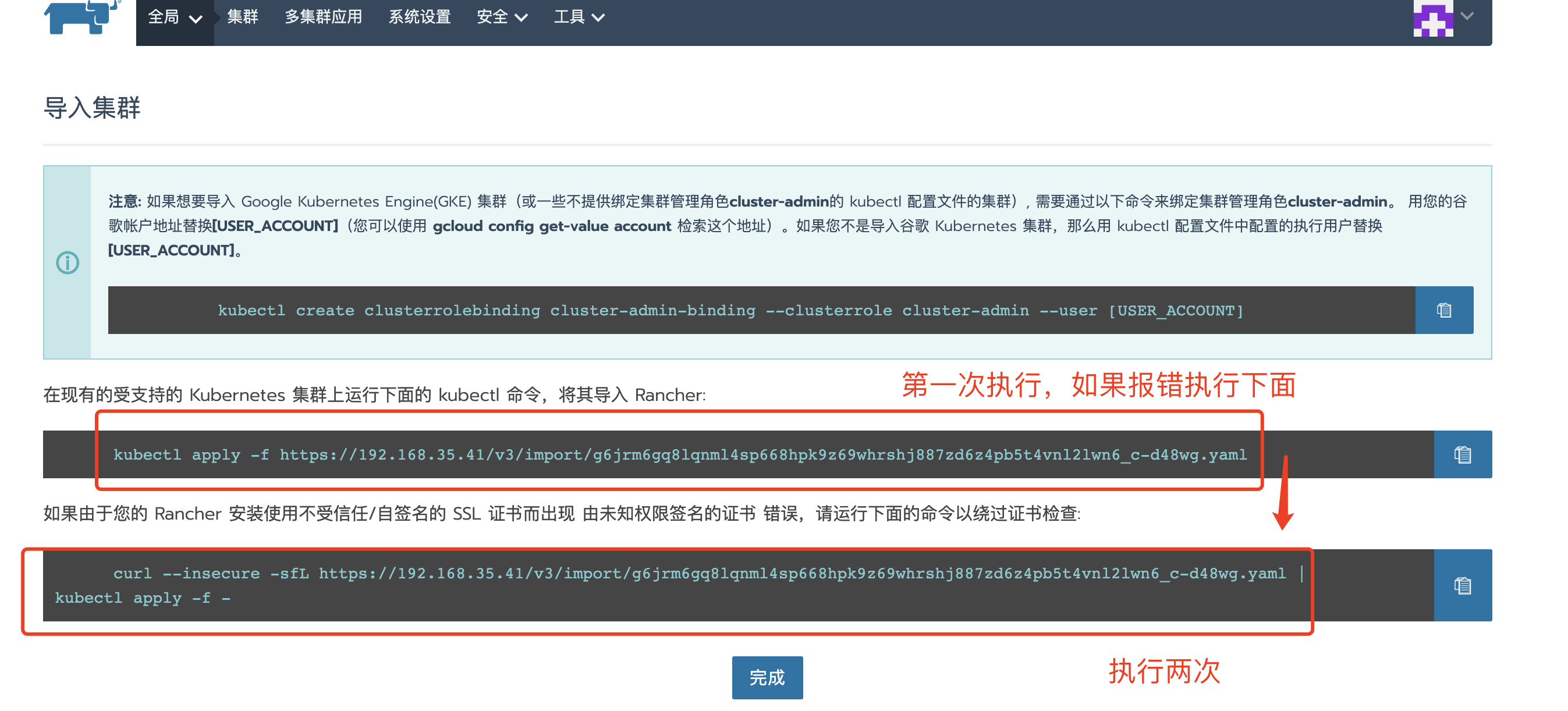The image size is (1568, 711).
Task: Open user menu chevron beside the avatar
Action: (1467, 17)
